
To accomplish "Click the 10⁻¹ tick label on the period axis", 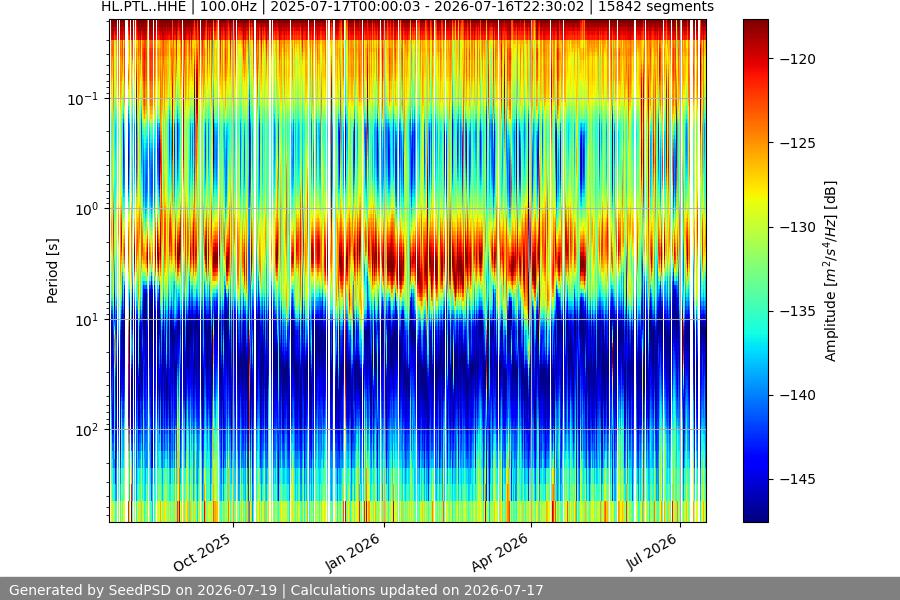I will tap(82, 99).
